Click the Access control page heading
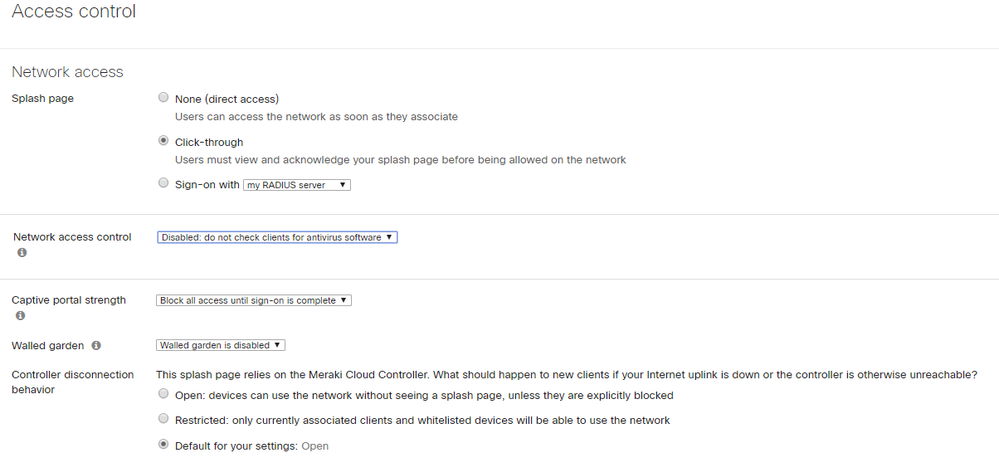The height and width of the screenshot is (467, 999). coord(73,12)
